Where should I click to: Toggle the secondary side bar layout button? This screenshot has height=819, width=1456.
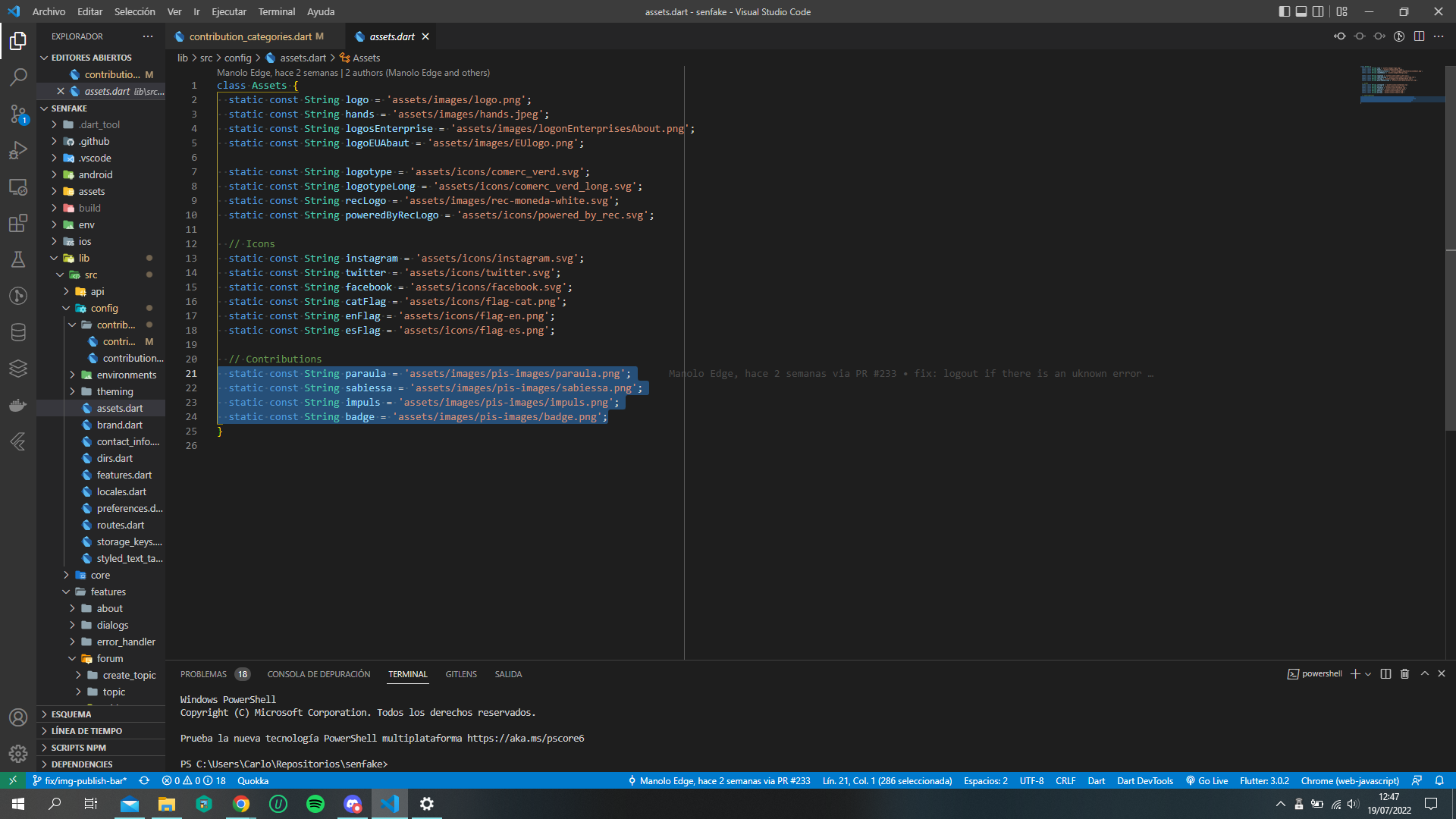click(x=1319, y=11)
